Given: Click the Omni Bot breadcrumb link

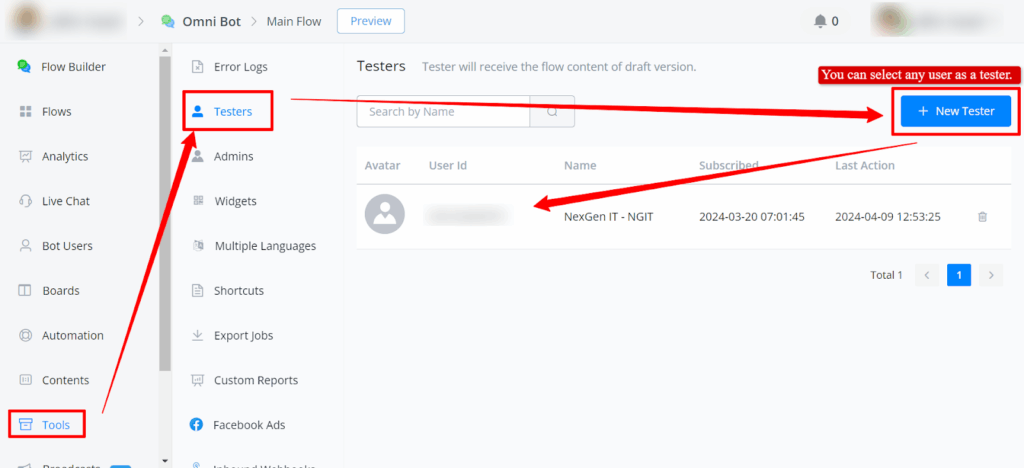Looking at the screenshot, I should coord(211,21).
